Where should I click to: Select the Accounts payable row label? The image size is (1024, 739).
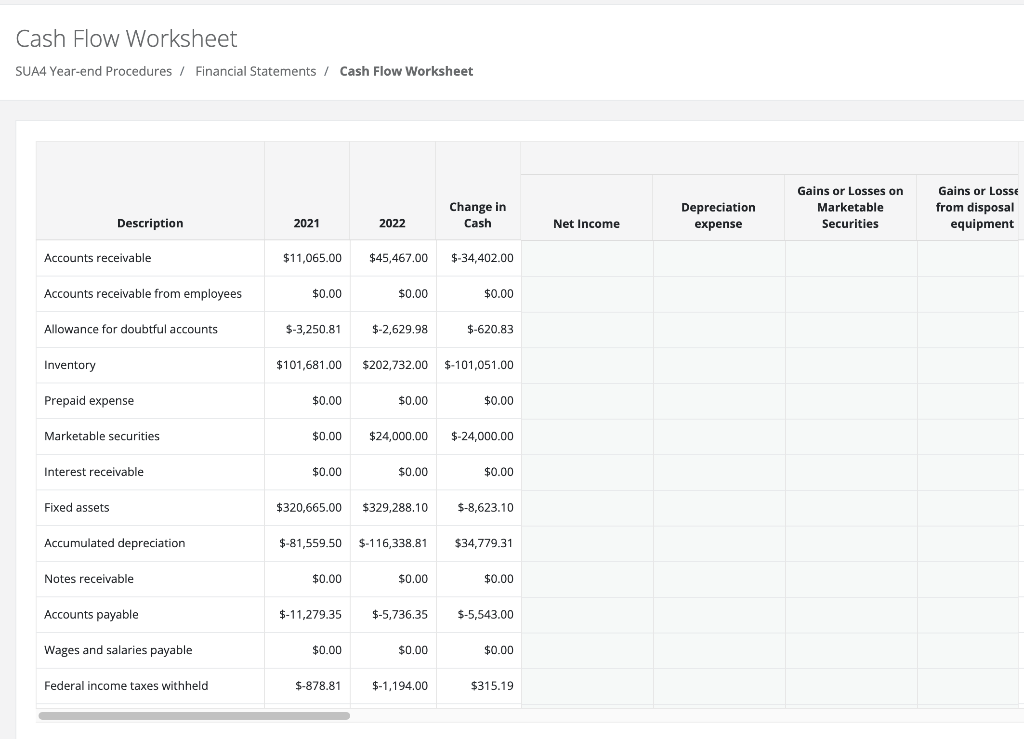coord(91,614)
